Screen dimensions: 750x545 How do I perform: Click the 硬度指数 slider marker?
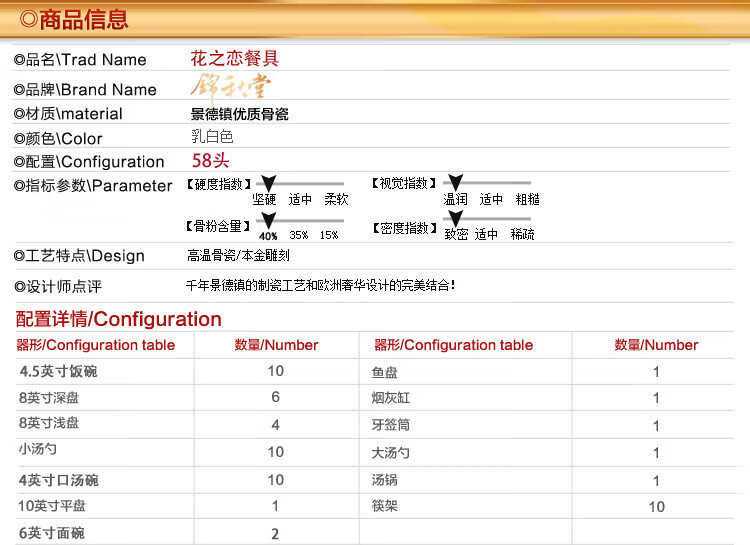coord(268,183)
